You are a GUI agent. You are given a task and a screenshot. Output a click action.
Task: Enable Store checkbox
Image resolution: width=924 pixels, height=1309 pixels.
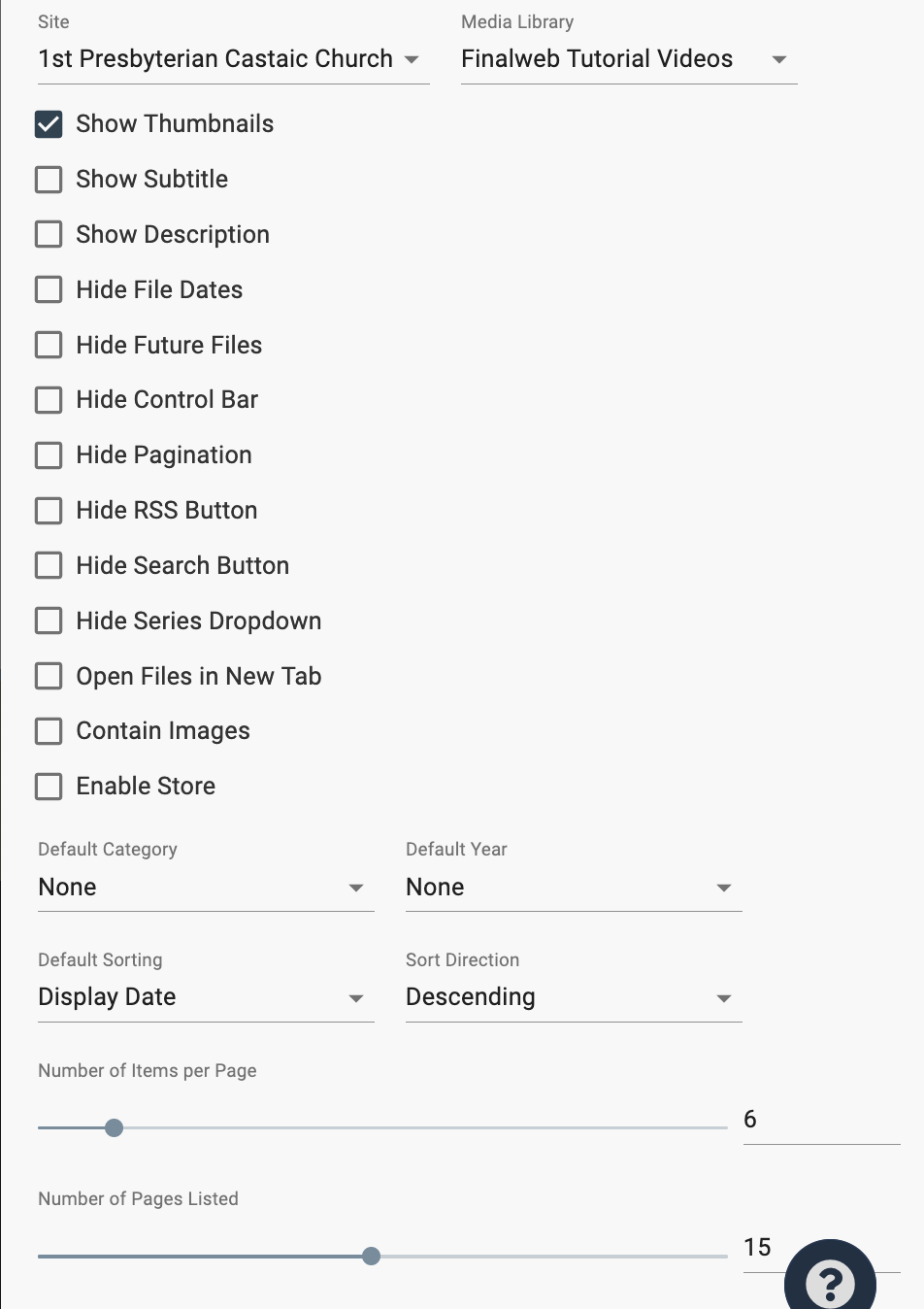coord(49,787)
